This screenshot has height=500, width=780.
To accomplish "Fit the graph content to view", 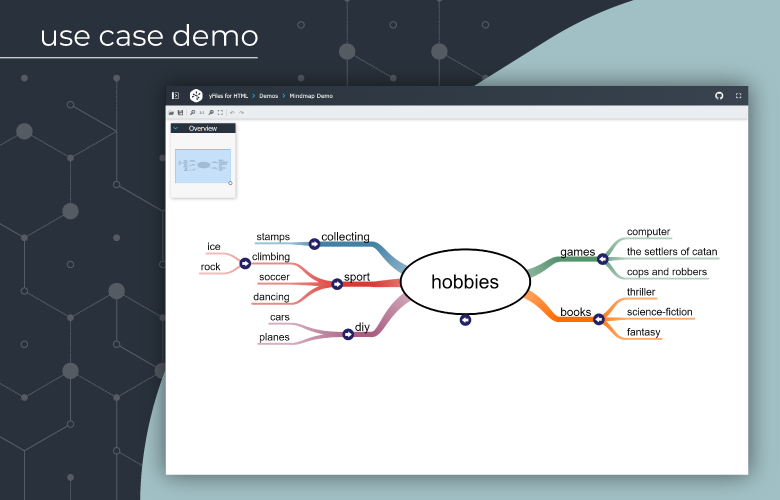I will [x=220, y=113].
